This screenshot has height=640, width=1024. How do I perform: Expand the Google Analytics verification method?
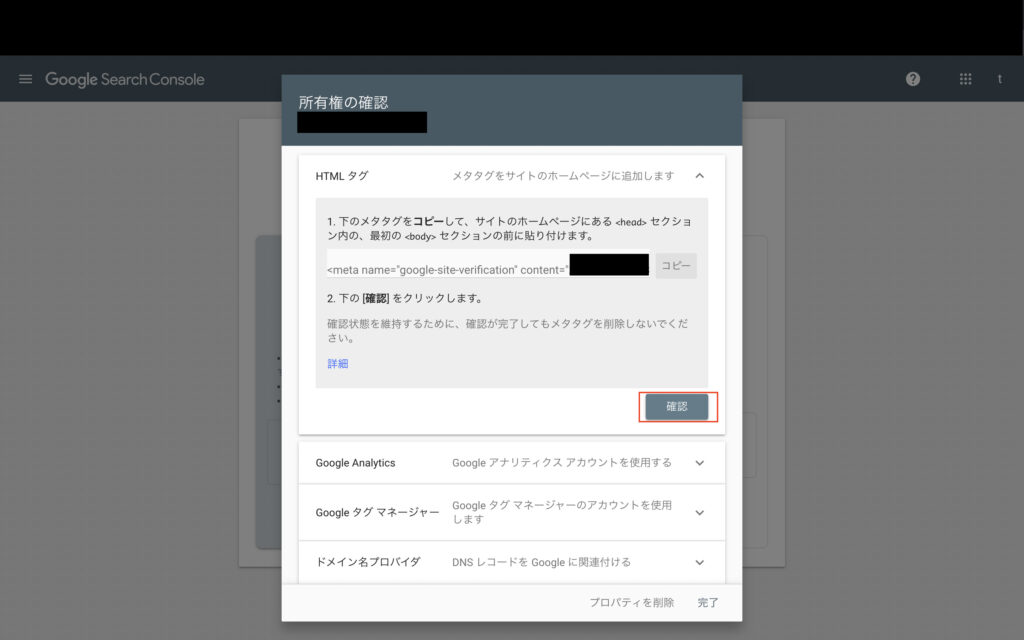[x=699, y=463]
